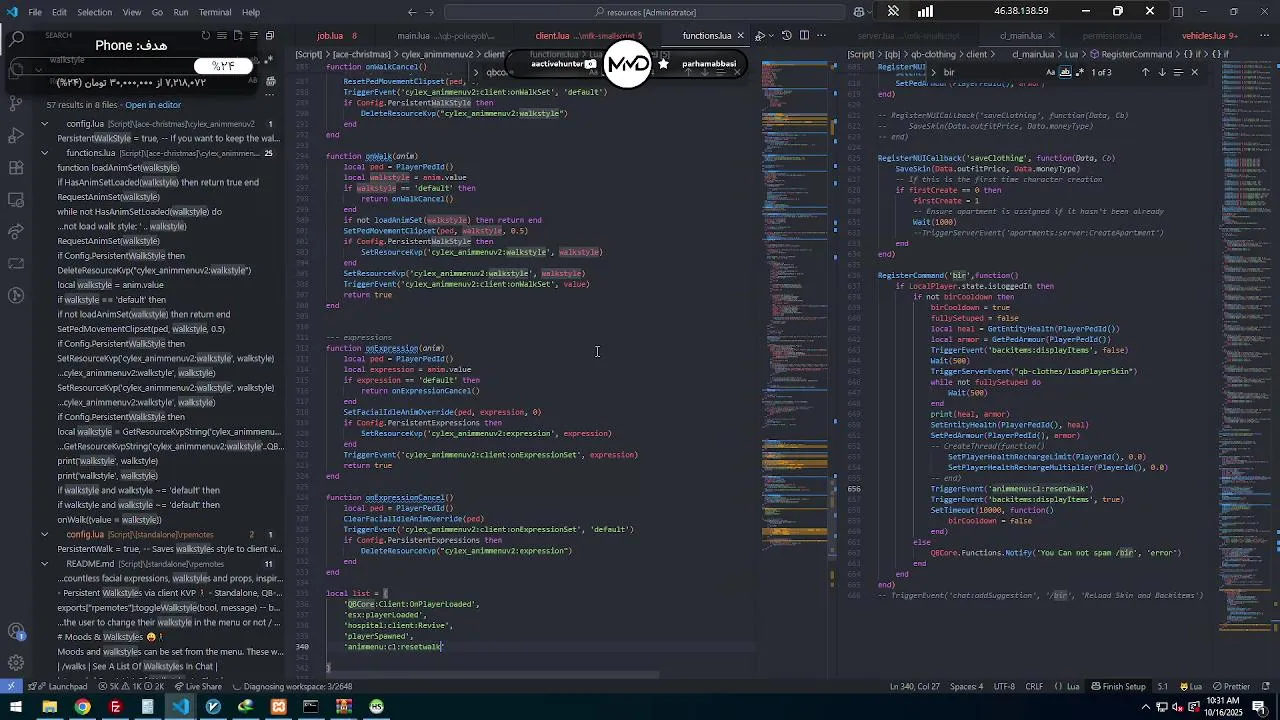Open the Help menu
Image resolution: width=1280 pixels, height=720 pixels.
[251, 12]
